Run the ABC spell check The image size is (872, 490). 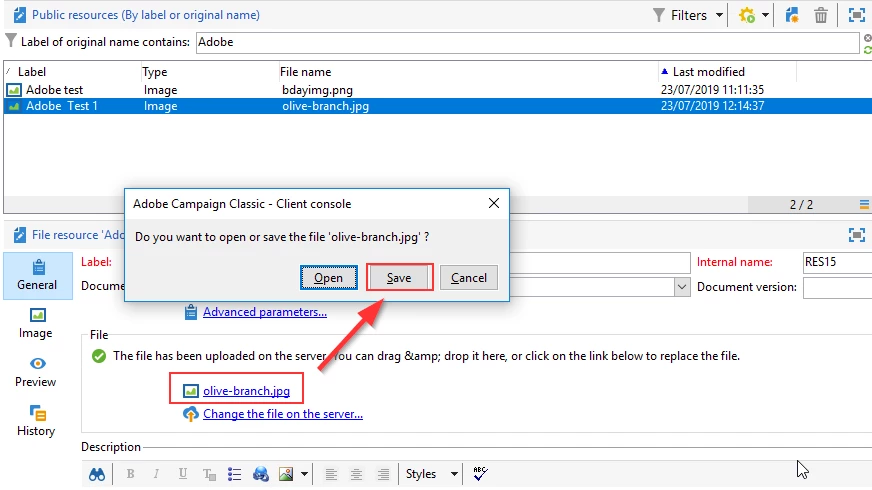point(480,473)
